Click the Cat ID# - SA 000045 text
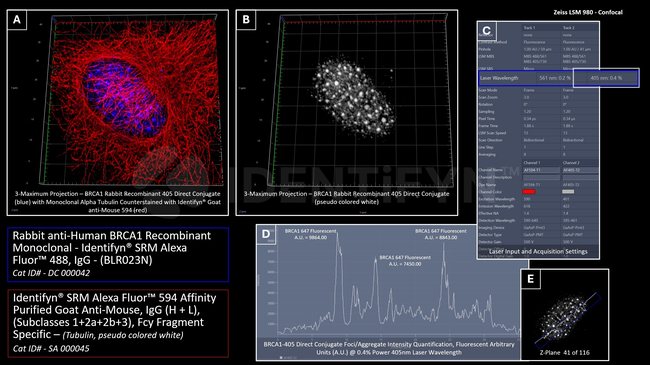 pyautogui.click(x=51, y=348)
